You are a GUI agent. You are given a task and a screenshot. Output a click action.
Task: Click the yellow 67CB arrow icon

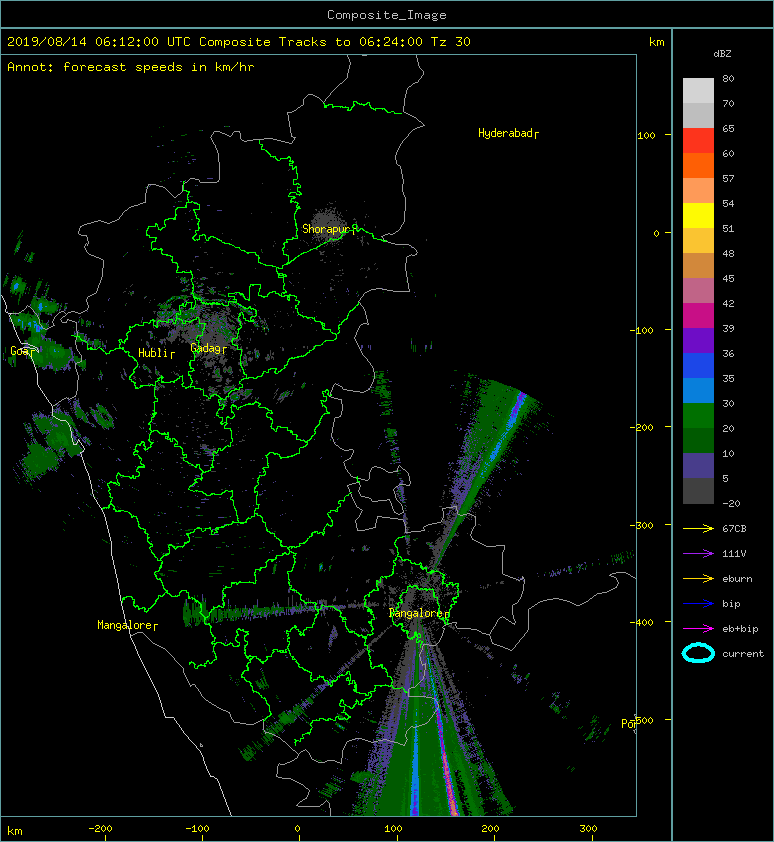[x=698, y=528]
